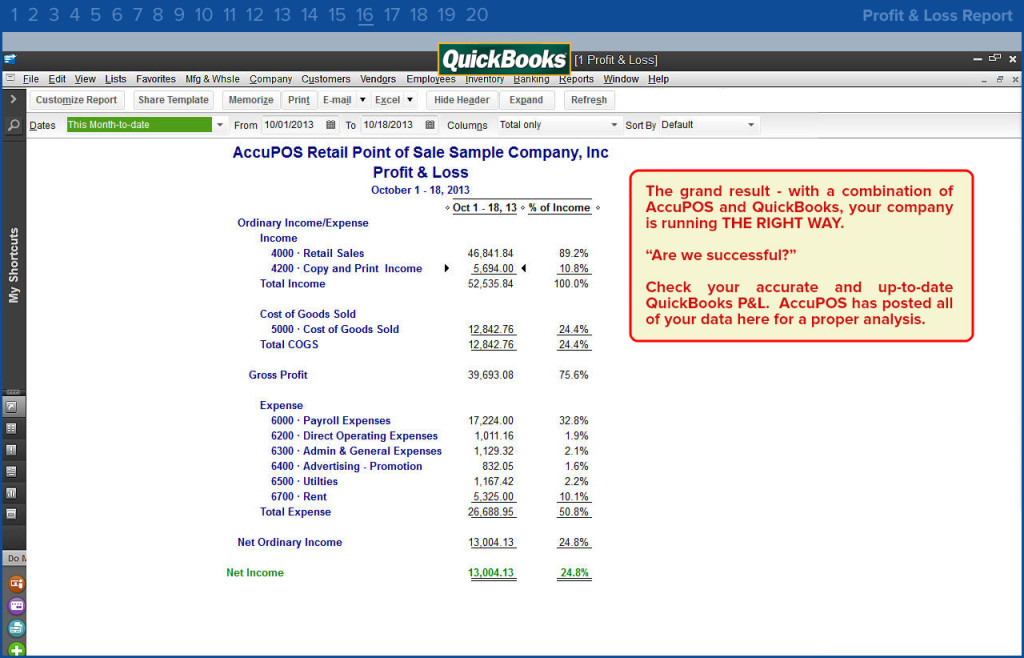Click the Gross Profit amount 39,693.08
Screen dimensions: 1024x658
[x=490, y=375]
